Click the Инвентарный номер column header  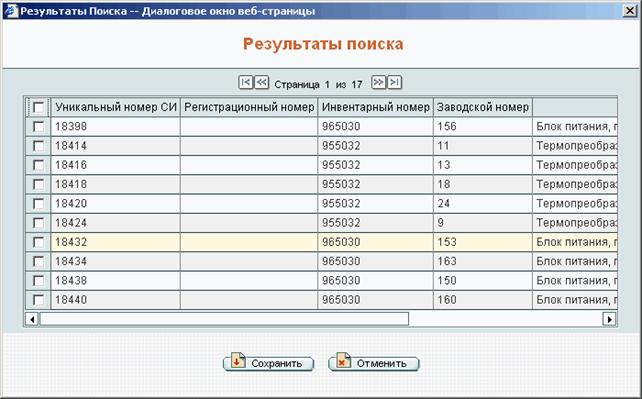[375, 107]
